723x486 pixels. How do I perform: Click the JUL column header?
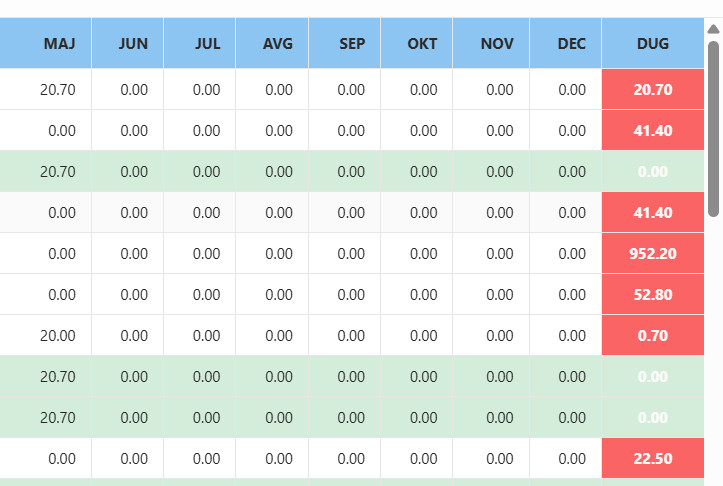pyautogui.click(x=207, y=44)
